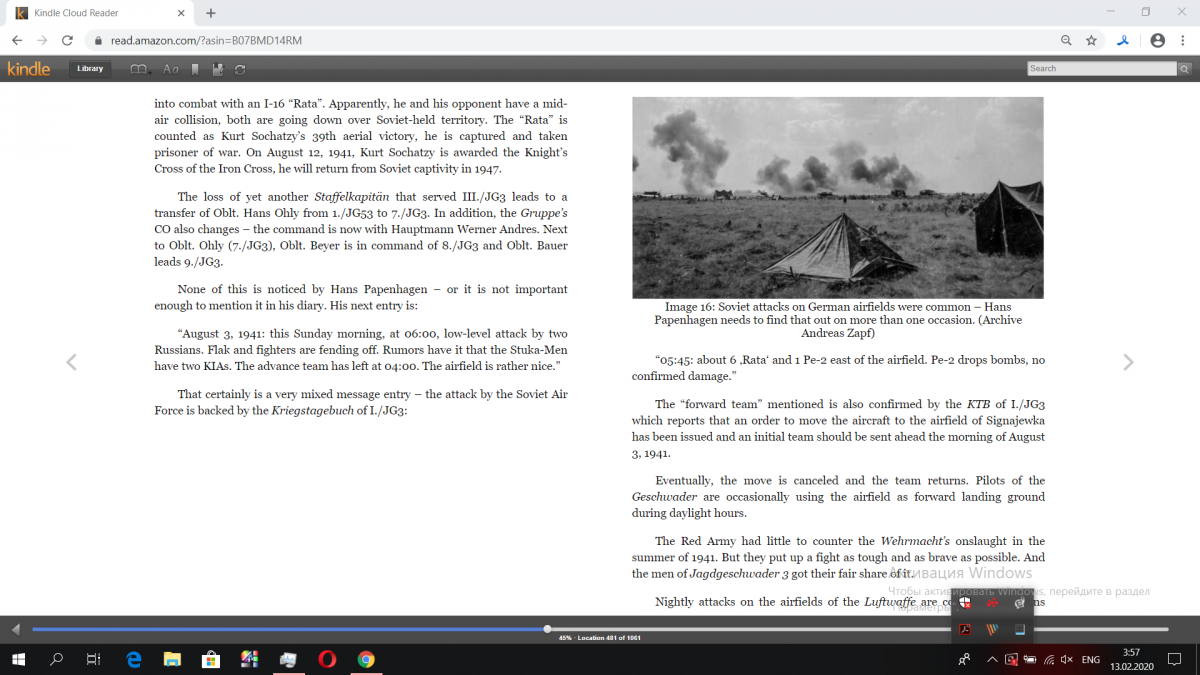The height and width of the screenshot is (675, 1200).
Task: Open Microsoft Store from taskbar
Action: pyautogui.click(x=211, y=659)
